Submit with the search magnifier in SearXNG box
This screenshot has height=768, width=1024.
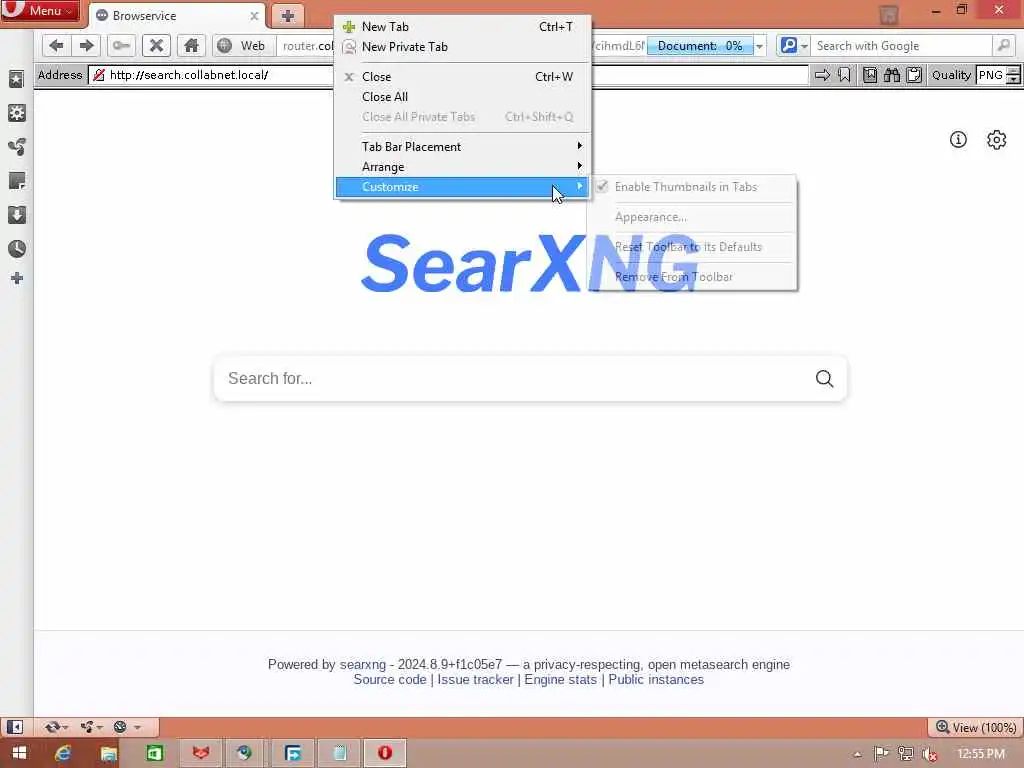824,378
